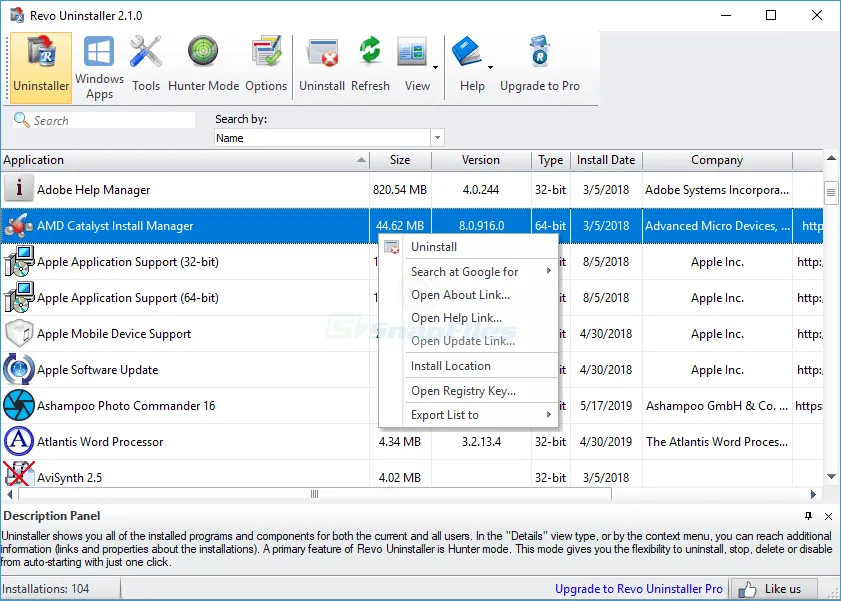Viewport: 841px width, 601px height.
Task: Open the Help book icon
Action: click(x=468, y=51)
